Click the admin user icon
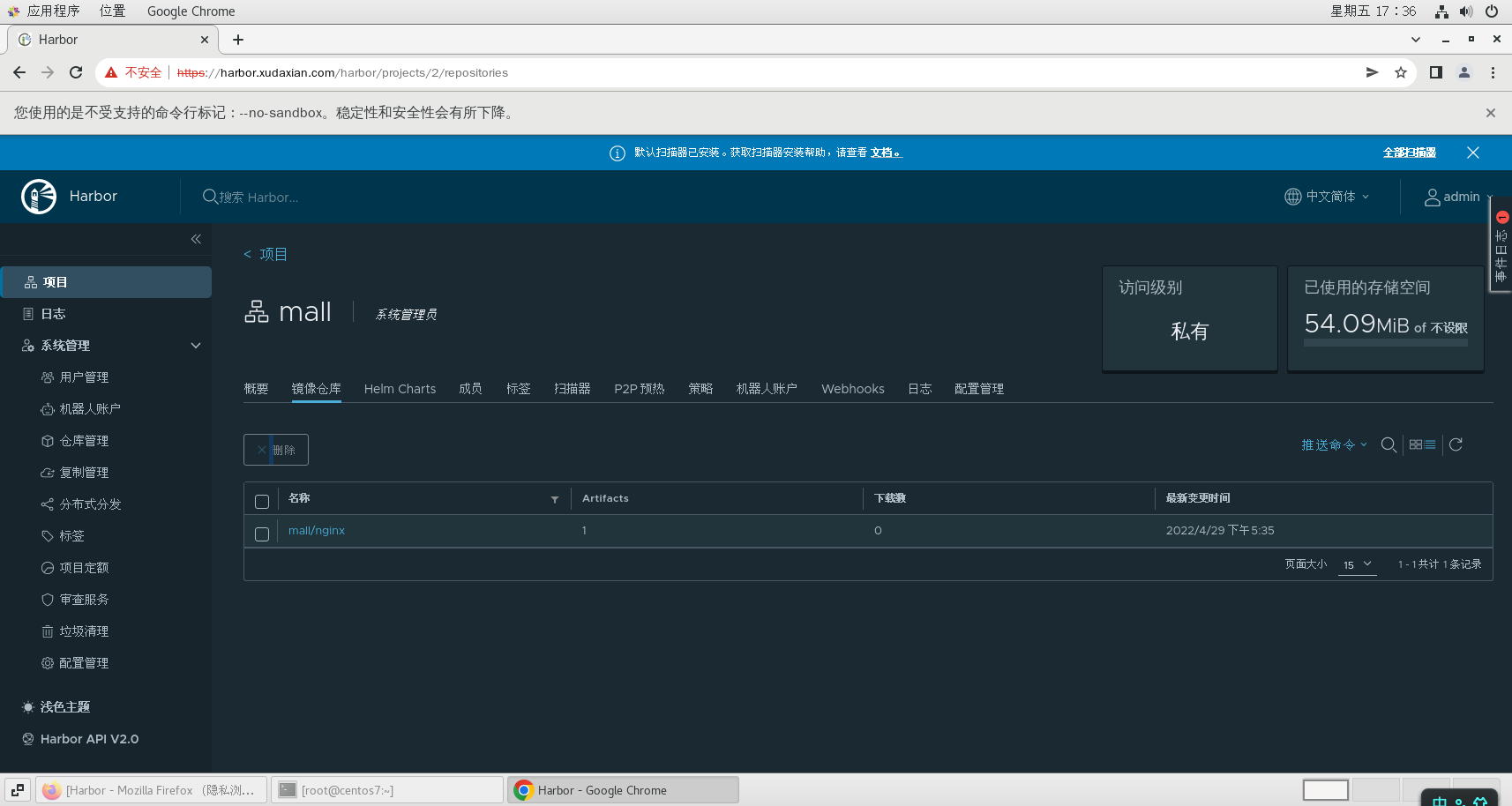The width and height of the screenshot is (1512, 806). [x=1433, y=197]
